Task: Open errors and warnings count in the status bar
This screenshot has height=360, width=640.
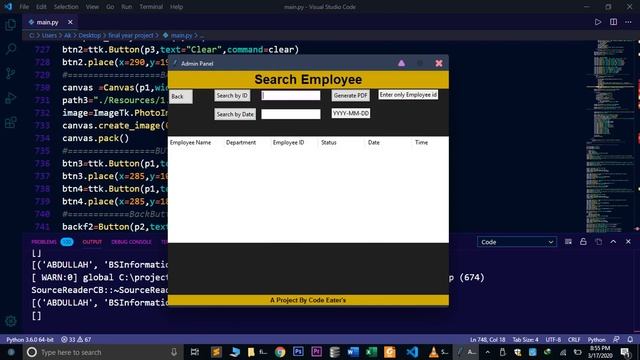Action: [x=76, y=340]
